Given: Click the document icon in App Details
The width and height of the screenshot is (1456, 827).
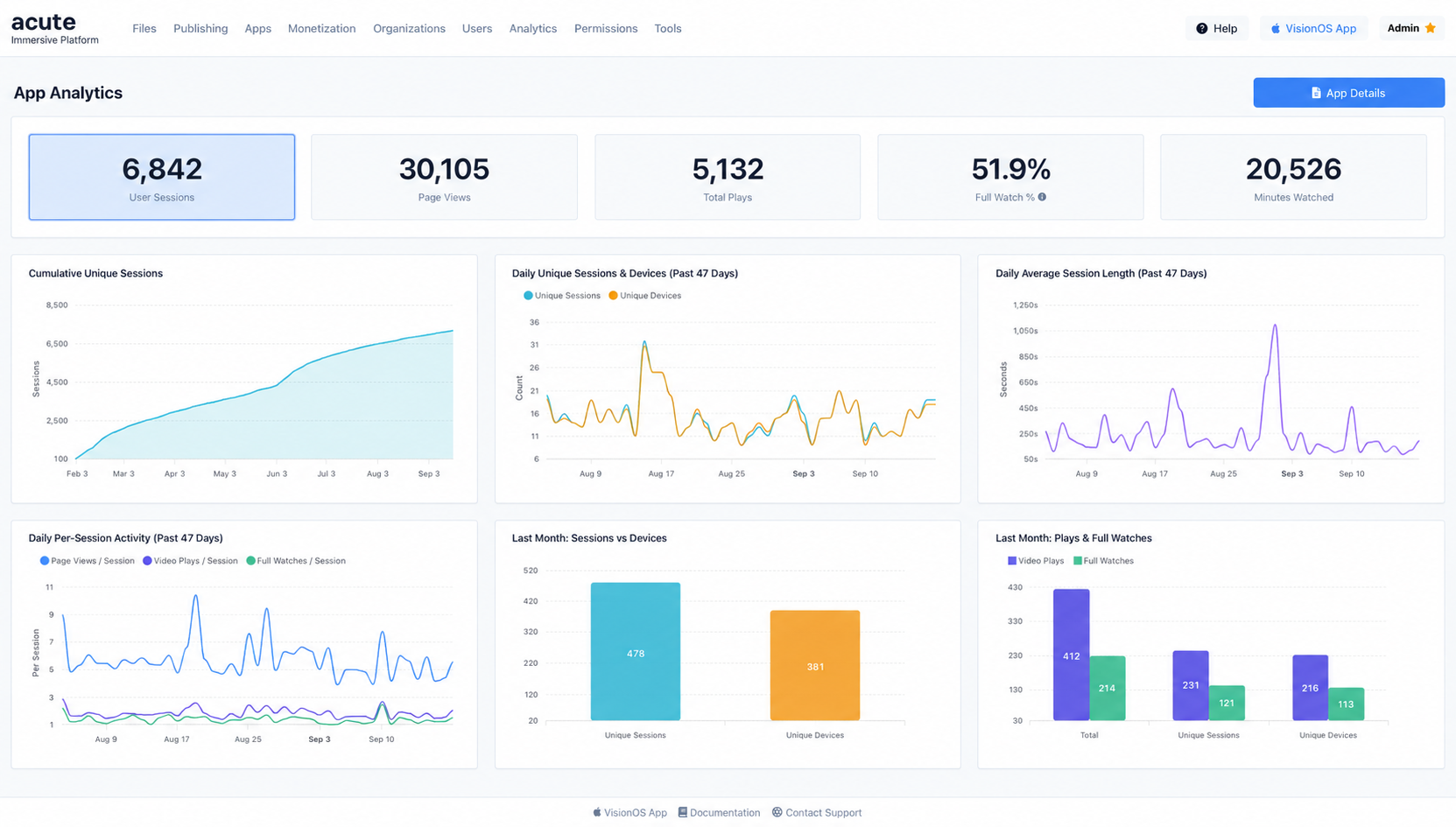Looking at the screenshot, I should (x=1316, y=93).
